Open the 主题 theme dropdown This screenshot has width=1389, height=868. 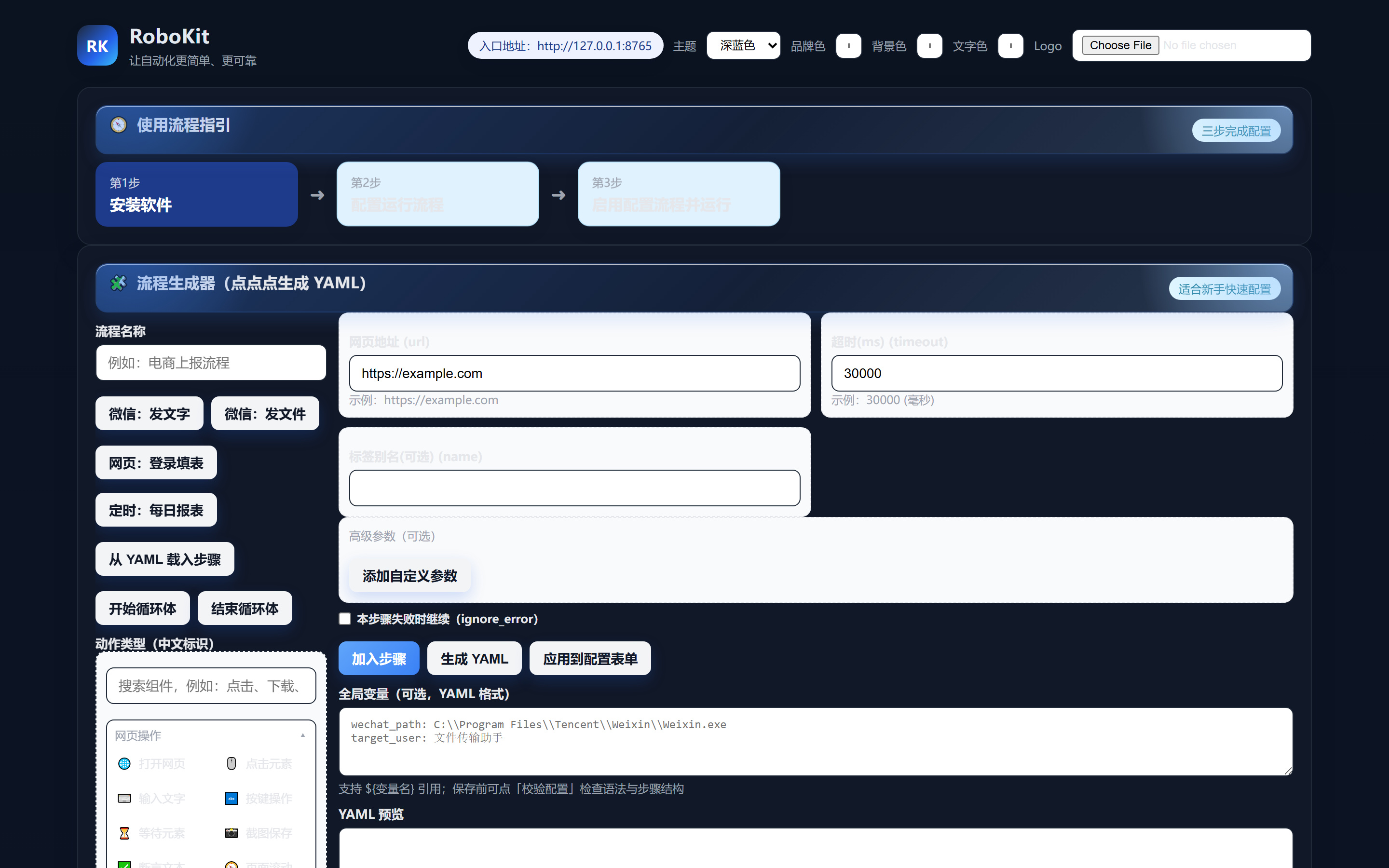[x=743, y=45]
